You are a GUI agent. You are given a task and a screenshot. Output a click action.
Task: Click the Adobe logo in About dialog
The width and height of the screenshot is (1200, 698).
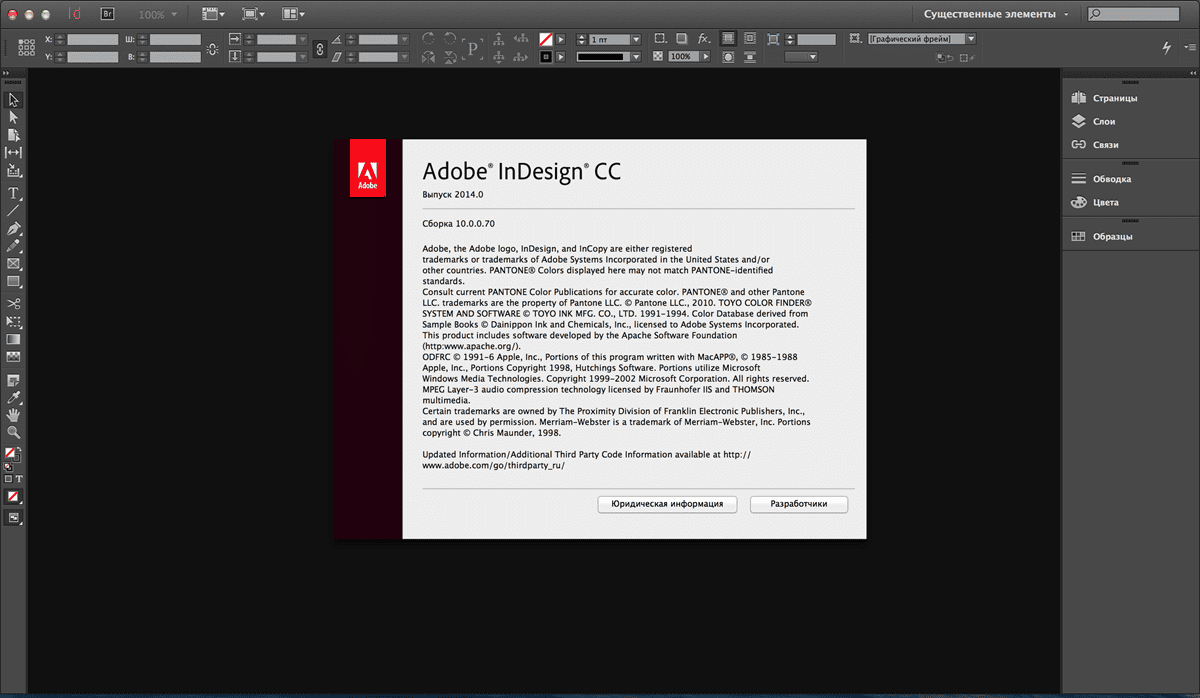[368, 168]
